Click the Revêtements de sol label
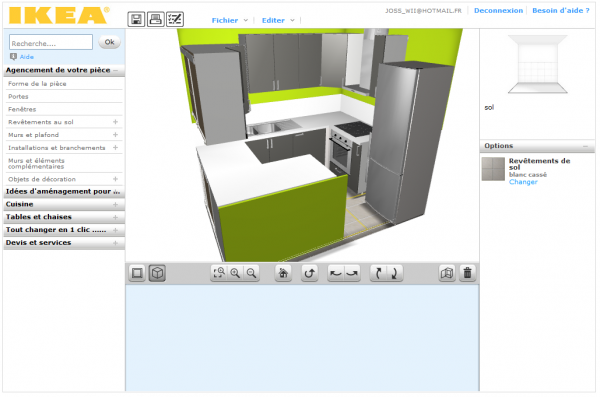Screen dimensions: 600x397 (539, 164)
